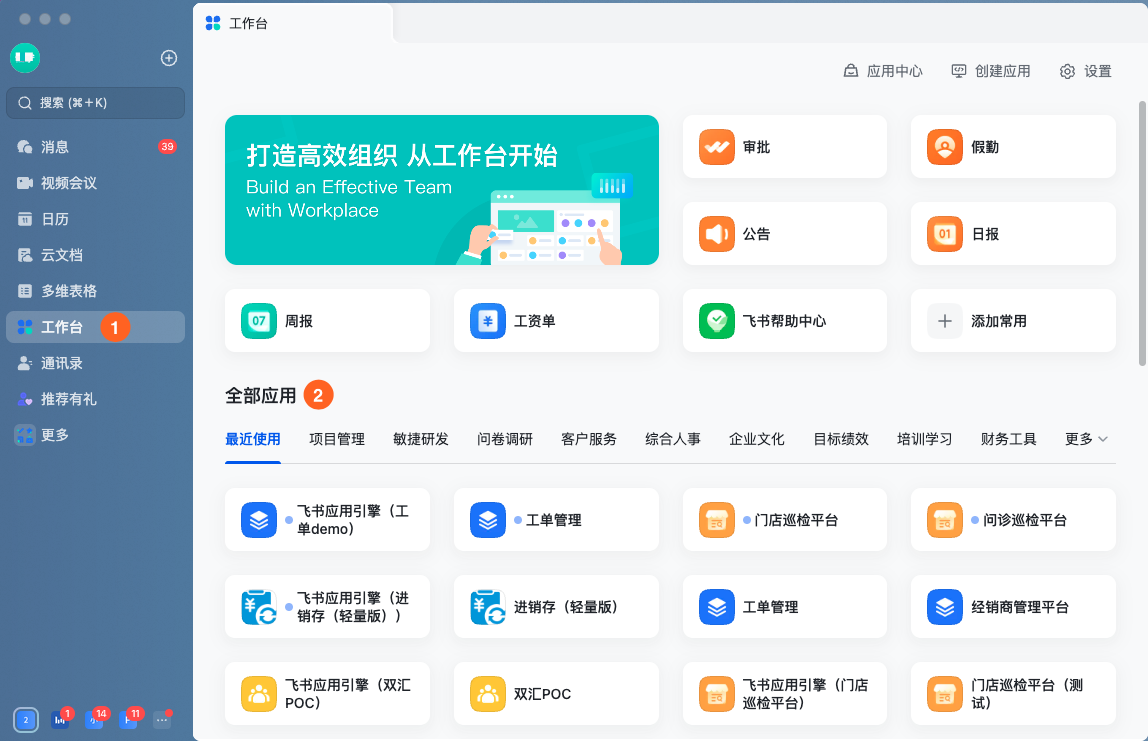Switch to the 综合人事 tab
The width and height of the screenshot is (1148, 741).
point(673,439)
